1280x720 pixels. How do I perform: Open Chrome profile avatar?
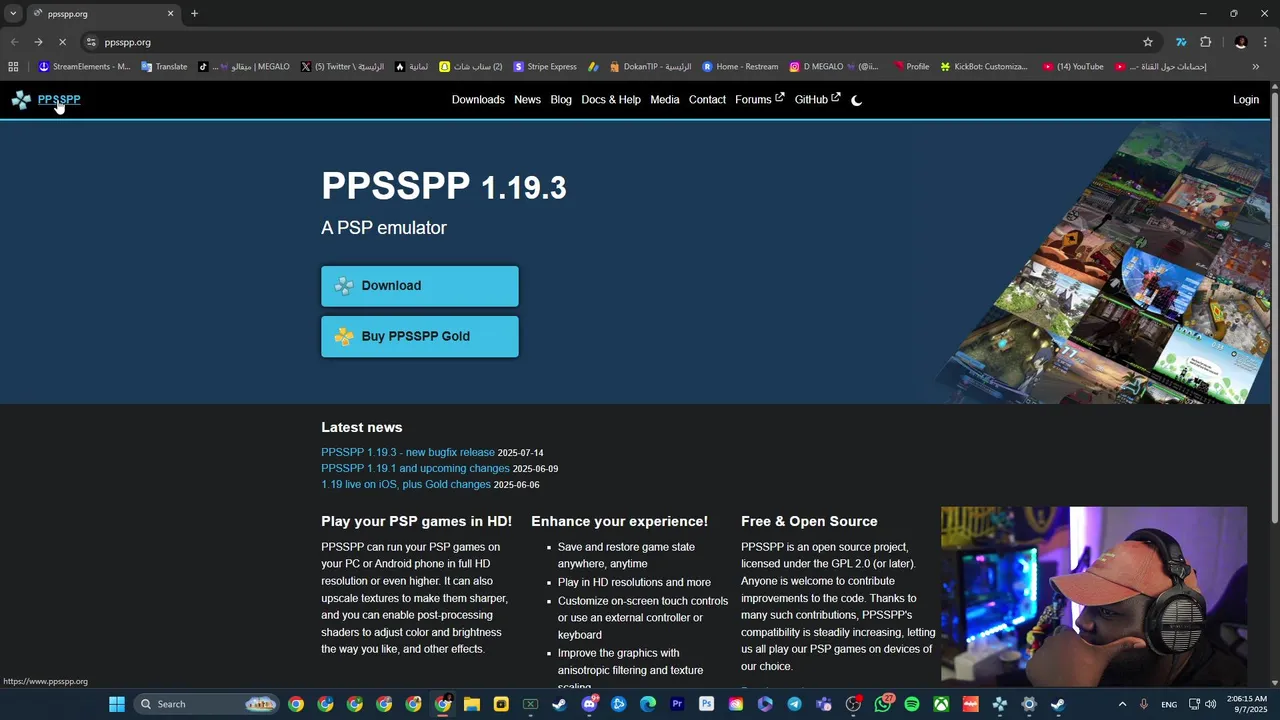click(1241, 42)
